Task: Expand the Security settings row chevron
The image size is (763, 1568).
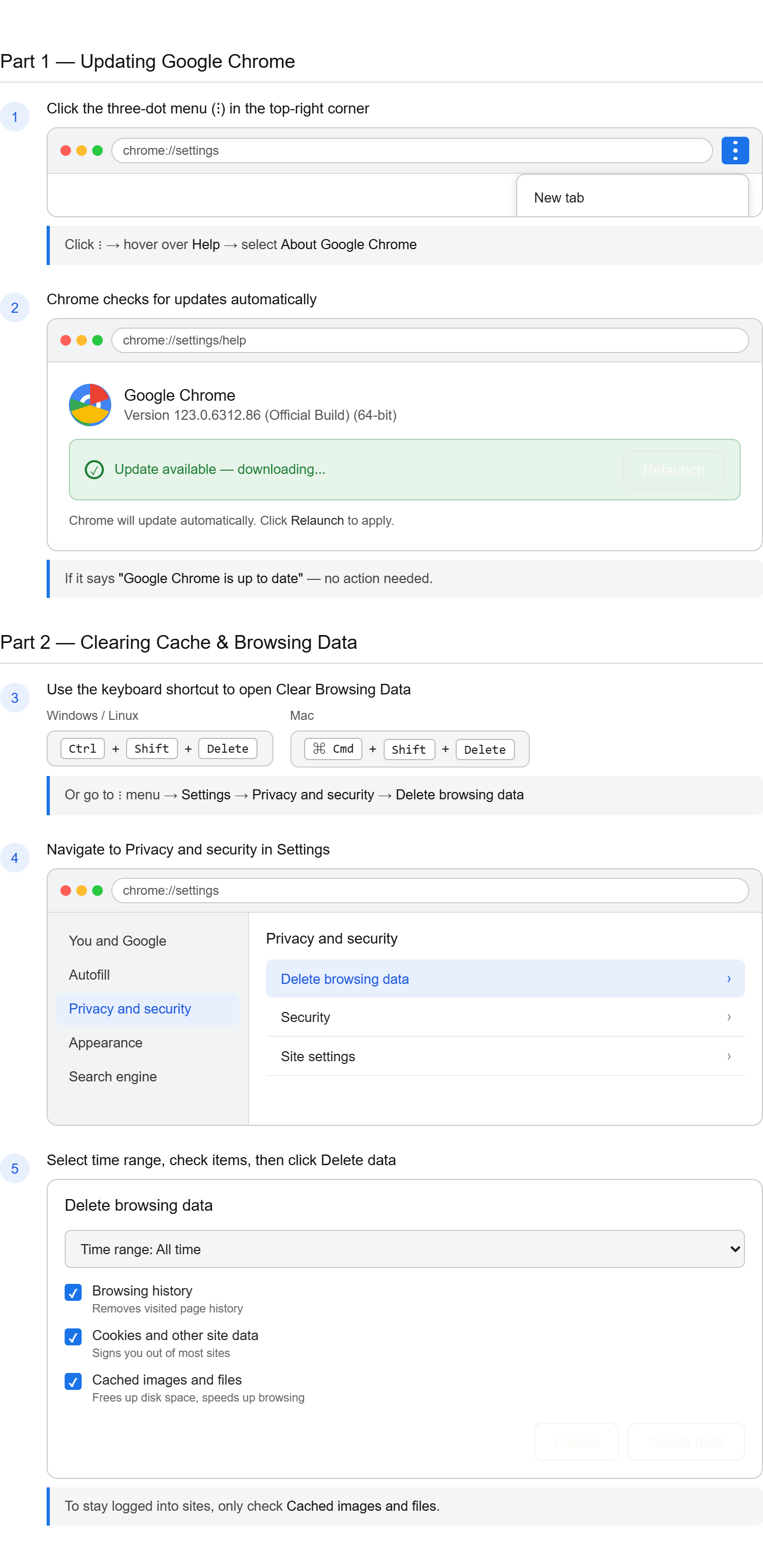Action: pyautogui.click(x=729, y=1017)
